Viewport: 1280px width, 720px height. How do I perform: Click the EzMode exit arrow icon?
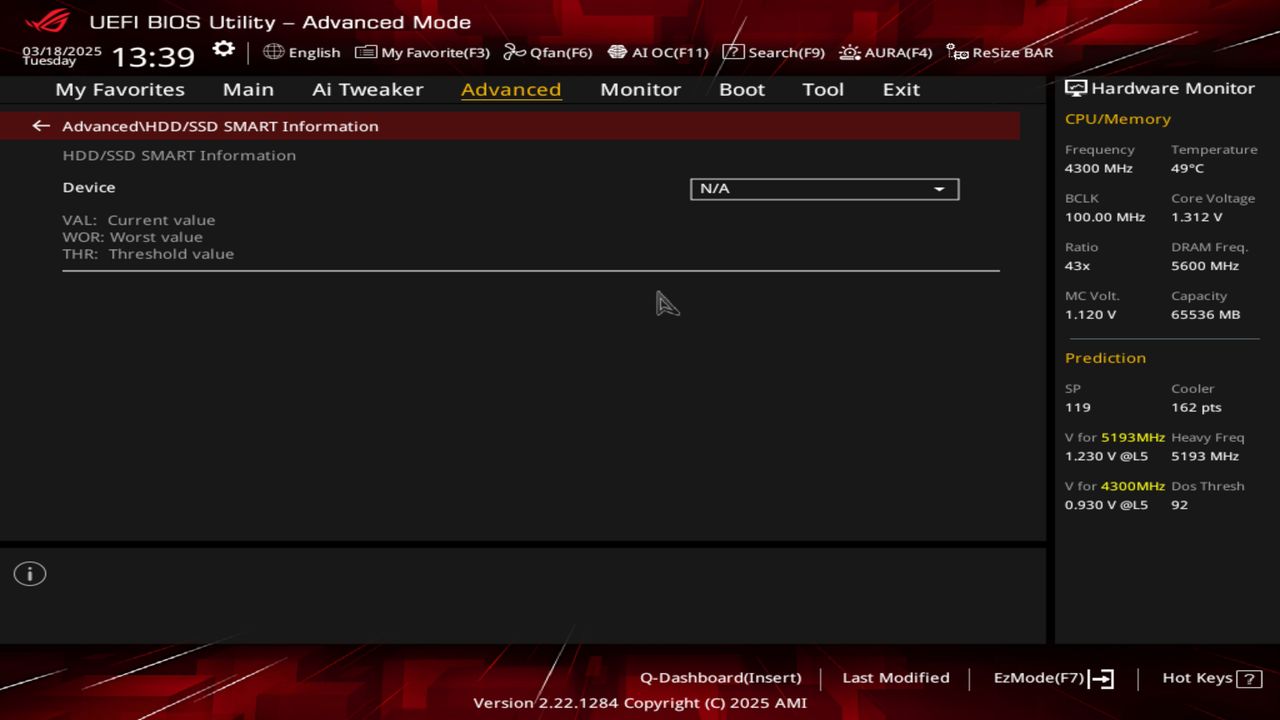[x=1101, y=679]
